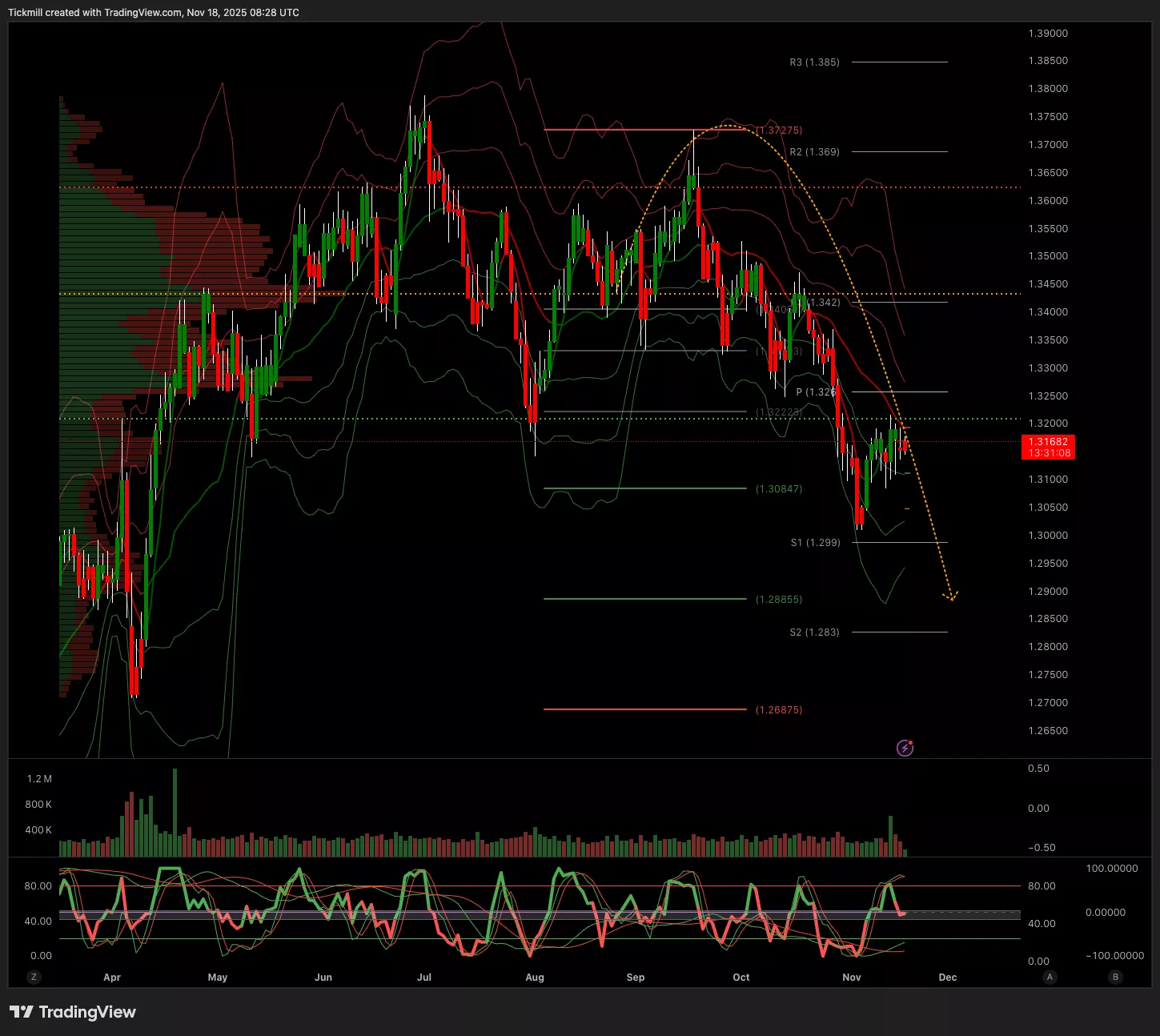Click the Jul label on time axis
The height and width of the screenshot is (1036, 1160).
coord(424,978)
